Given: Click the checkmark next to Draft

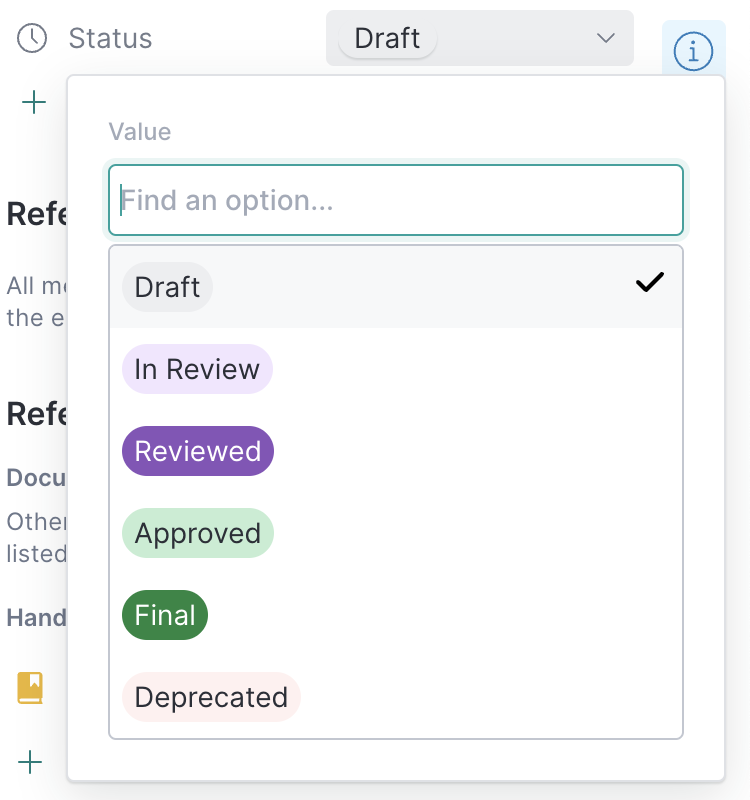Looking at the screenshot, I should 650,284.
